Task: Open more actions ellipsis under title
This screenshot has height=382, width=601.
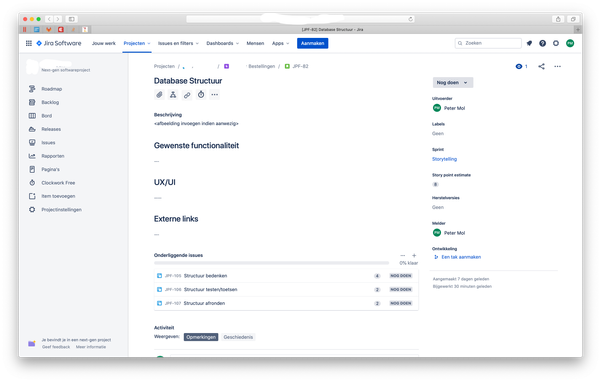Action: click(215, 95)
